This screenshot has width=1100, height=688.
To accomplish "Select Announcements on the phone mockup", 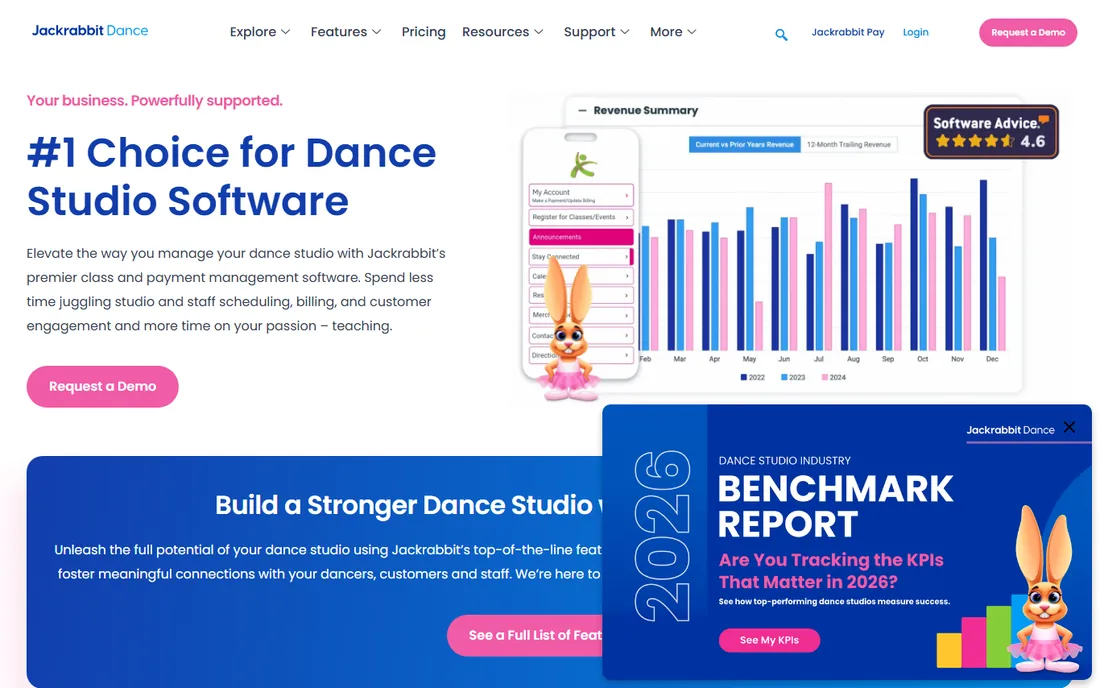I will (581, 237).
